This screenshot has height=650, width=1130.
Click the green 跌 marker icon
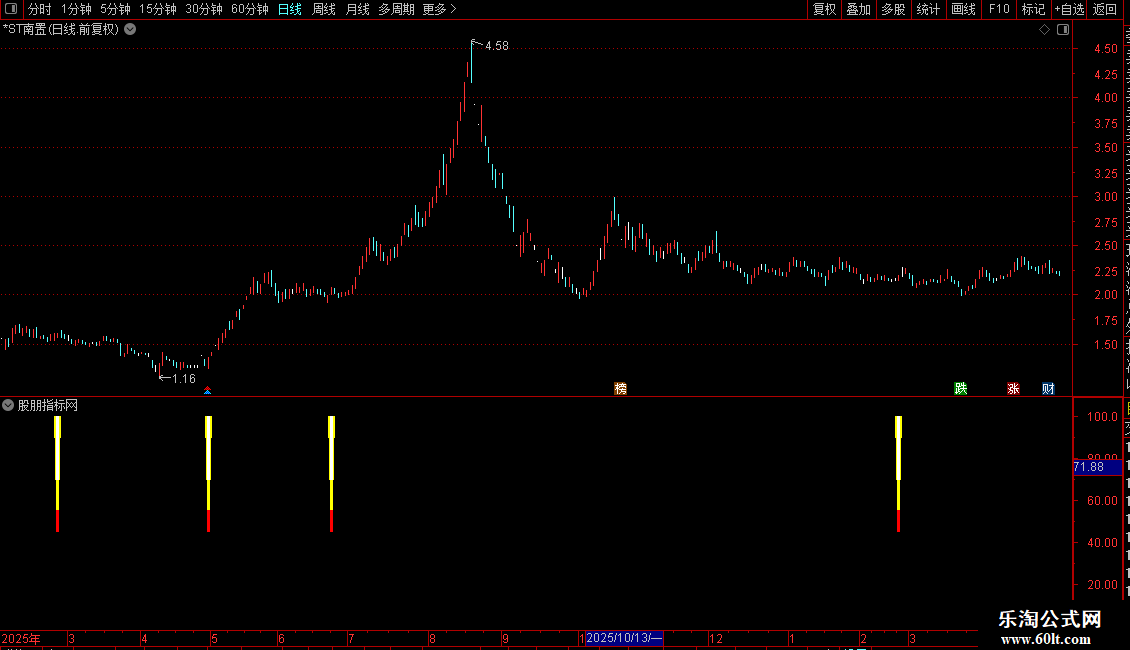pyautogui.click(x=961, y=388)
